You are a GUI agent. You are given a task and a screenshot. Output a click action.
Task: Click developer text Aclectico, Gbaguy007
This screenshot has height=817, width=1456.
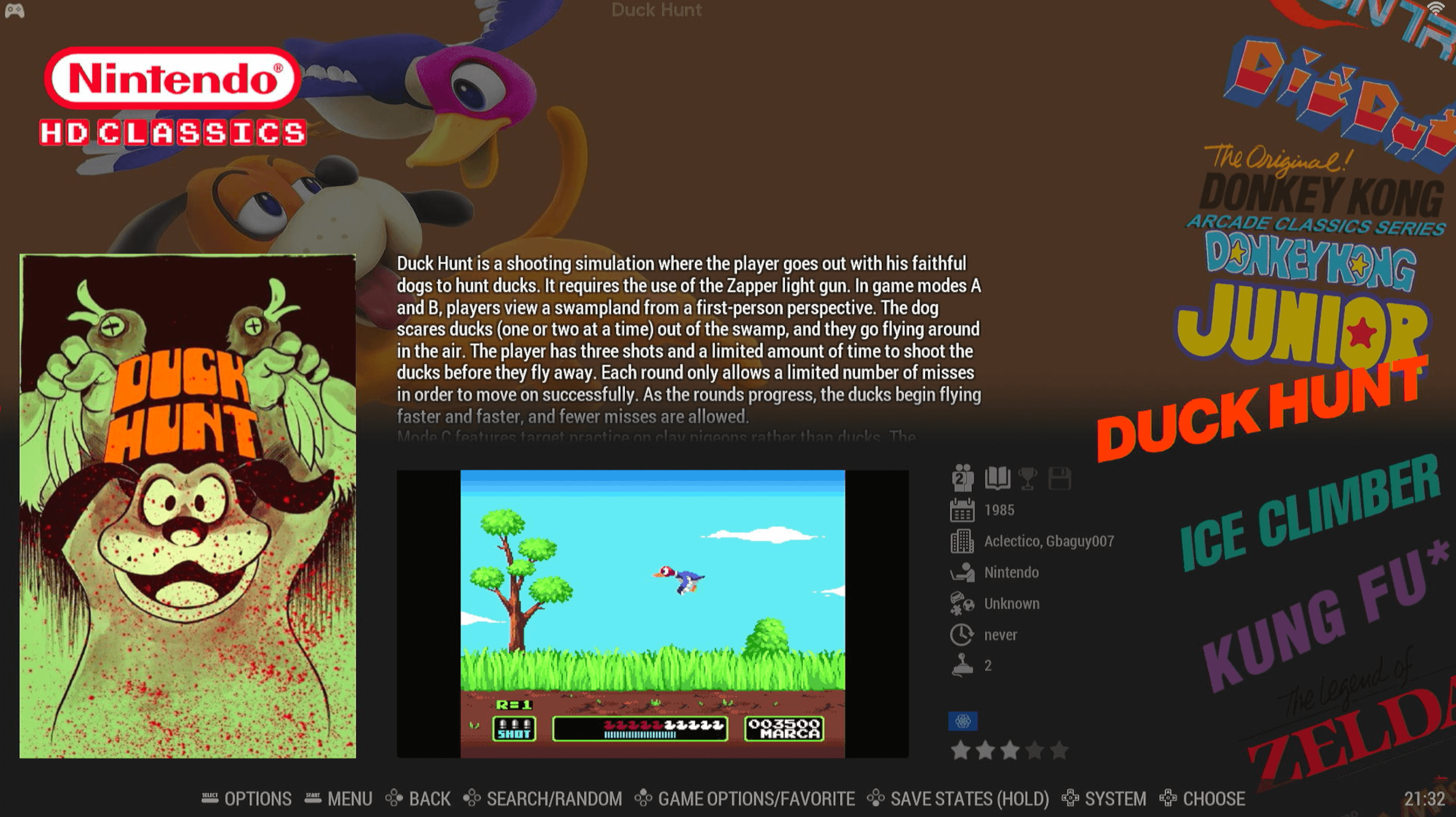(1049, 541)
